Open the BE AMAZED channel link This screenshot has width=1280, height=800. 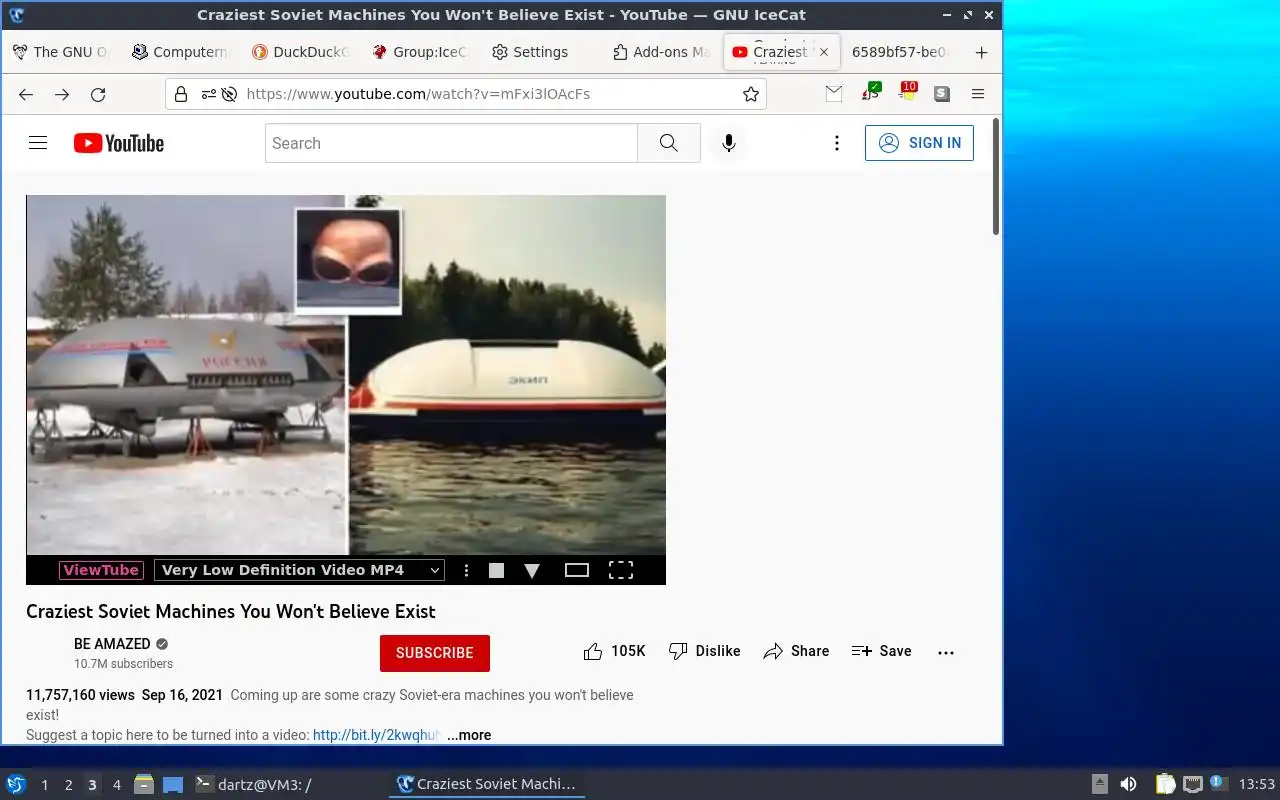click(x=112, y=644)
